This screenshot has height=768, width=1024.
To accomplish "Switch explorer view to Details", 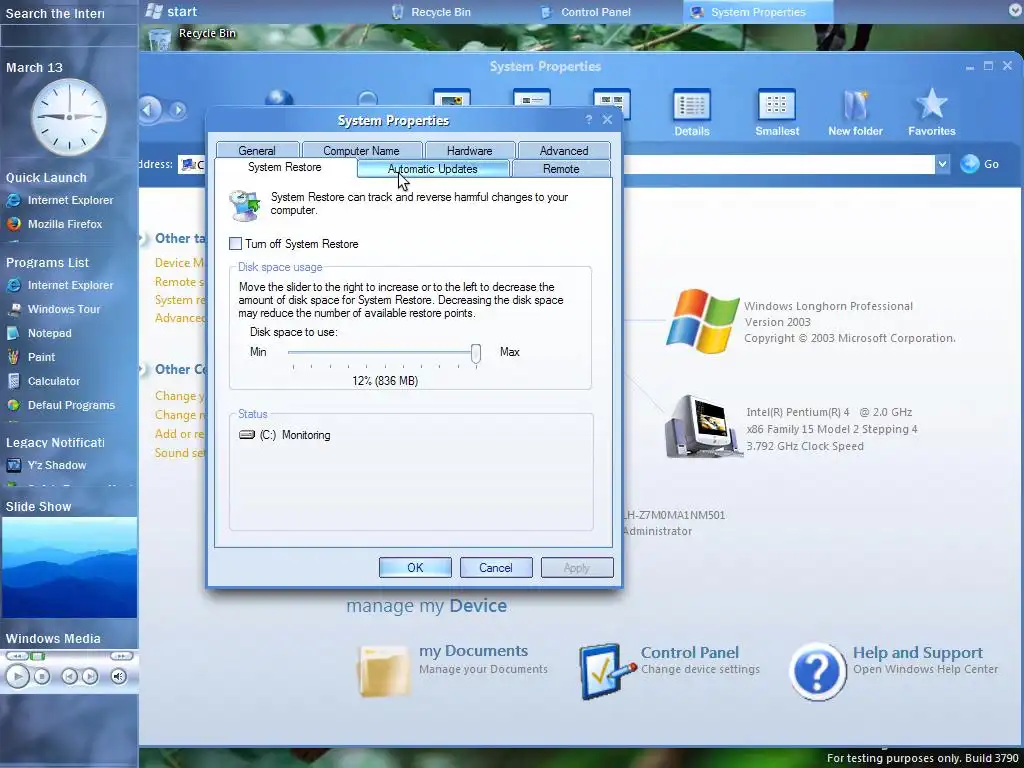I will pyautogui.click(x=692, y=113).
